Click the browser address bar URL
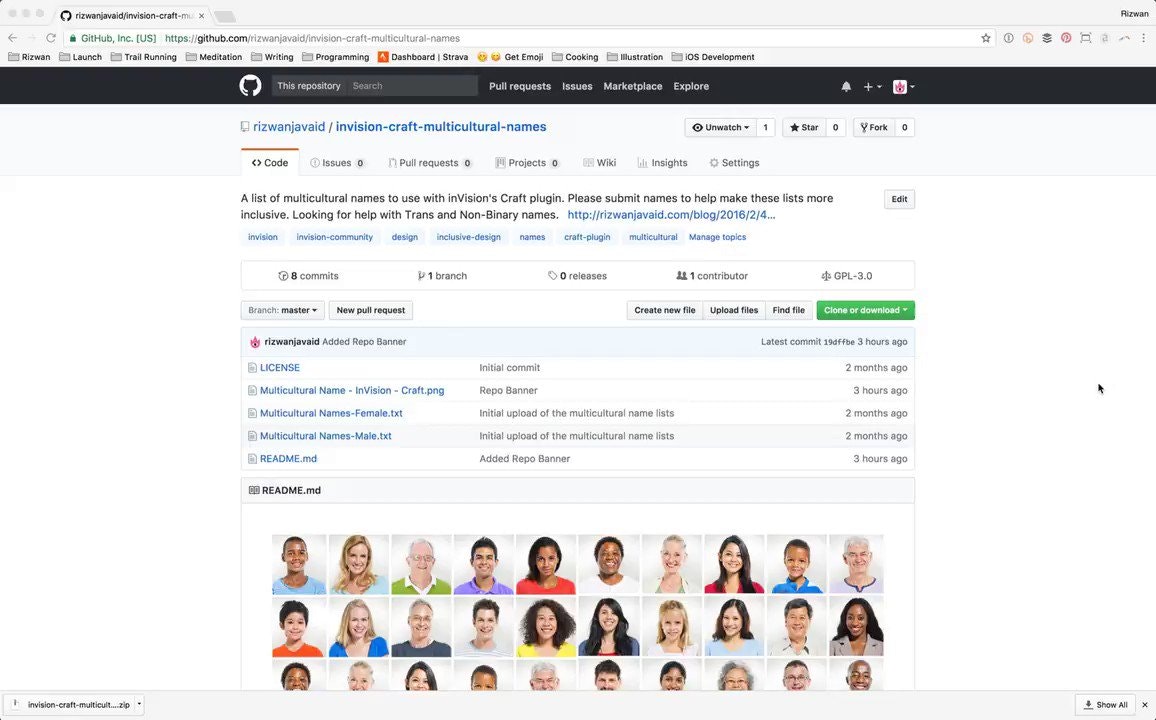 point(312,38)
